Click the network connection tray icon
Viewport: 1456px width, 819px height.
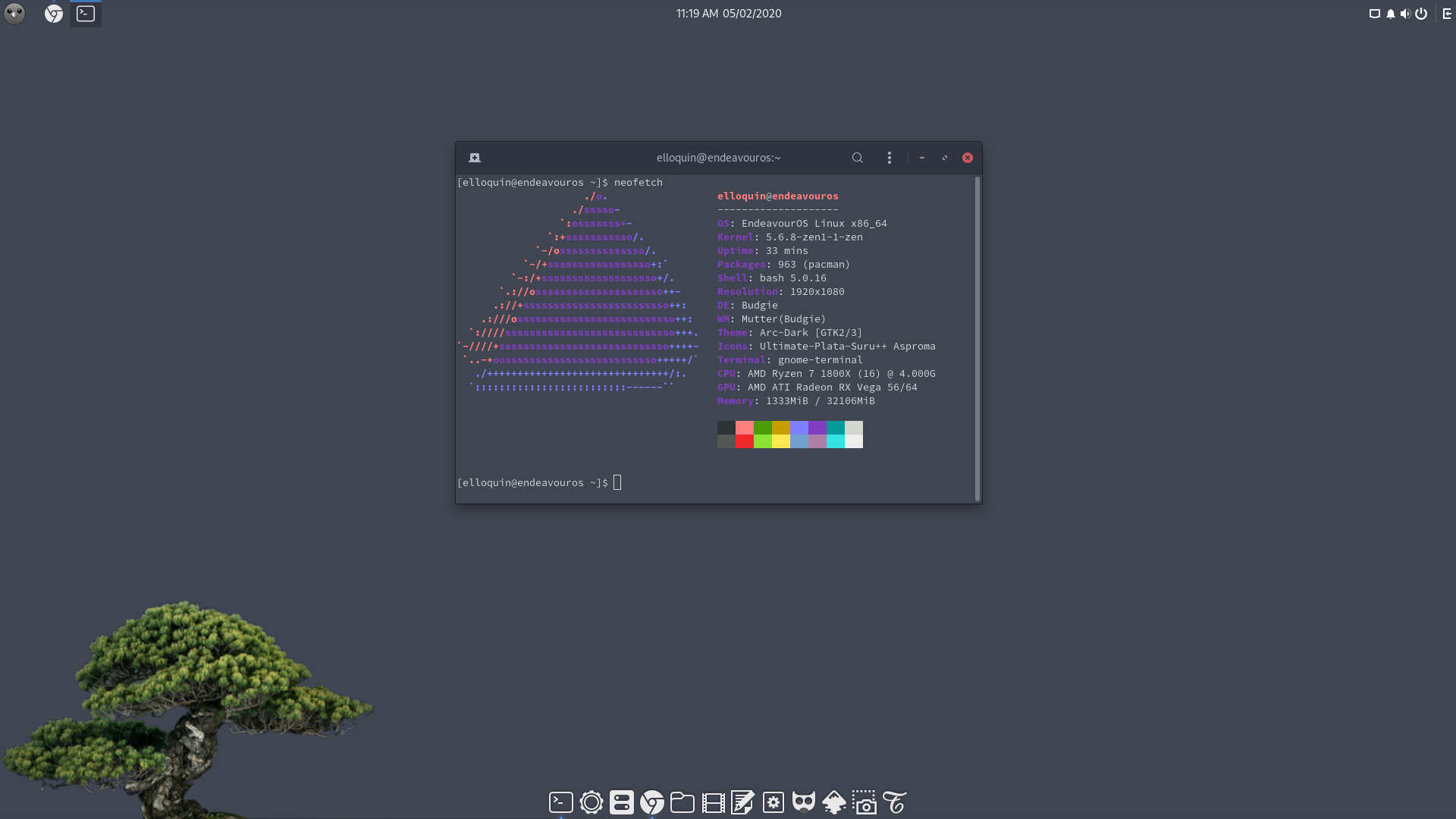[1374, 14]
